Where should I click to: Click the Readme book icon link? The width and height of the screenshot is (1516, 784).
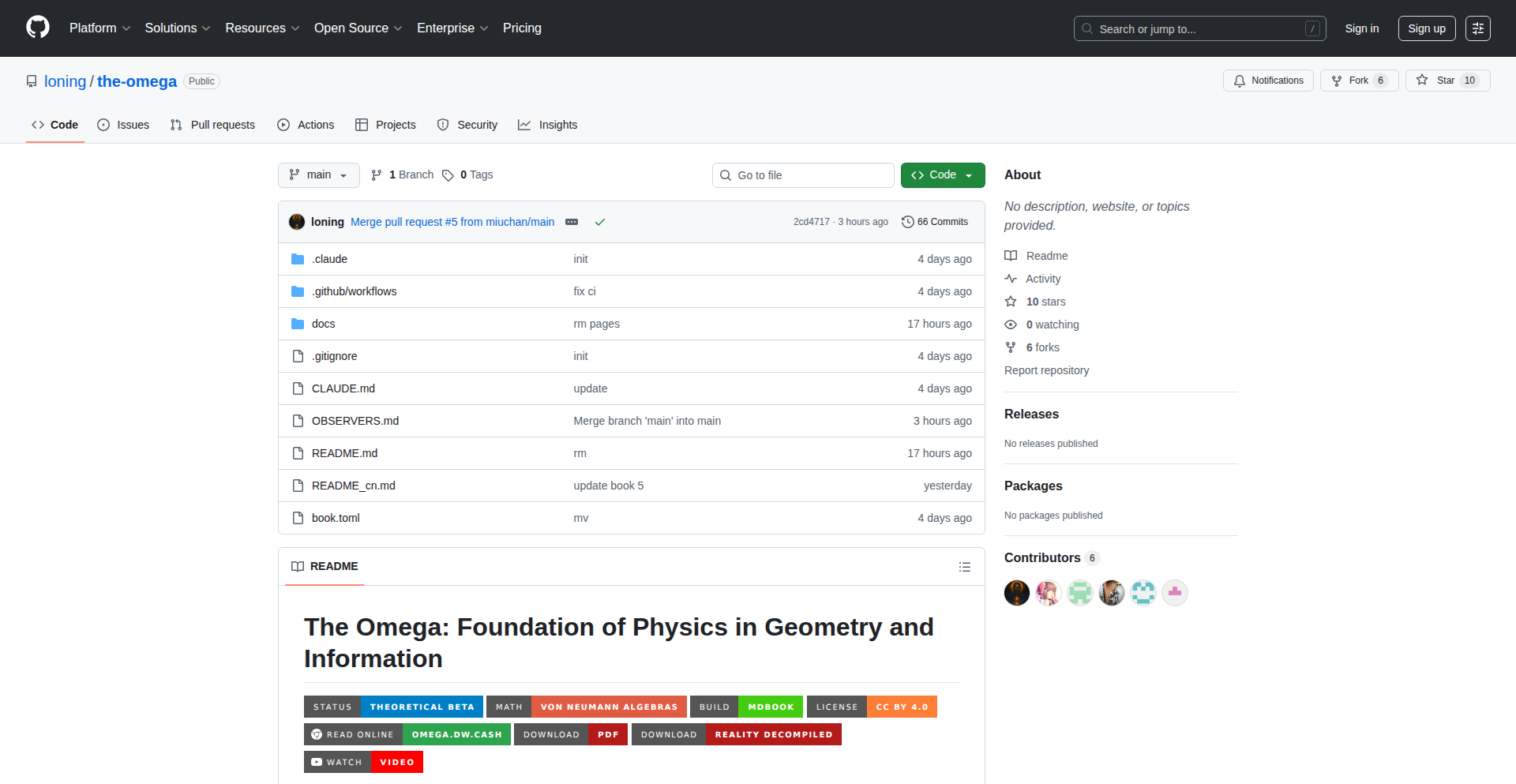click(x=1036, y=256)
